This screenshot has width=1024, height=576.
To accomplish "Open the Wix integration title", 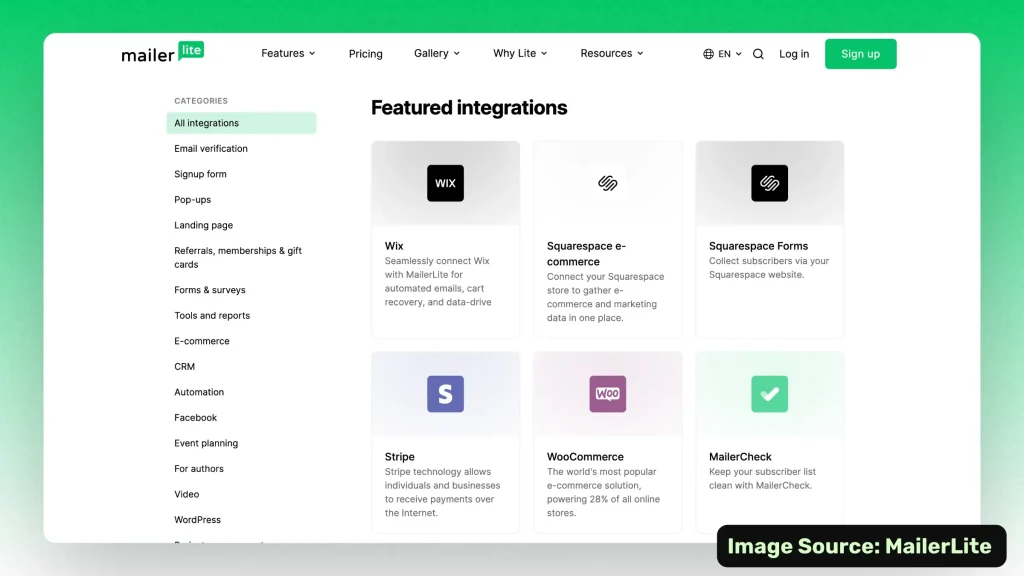I will [x=394, y=246].
